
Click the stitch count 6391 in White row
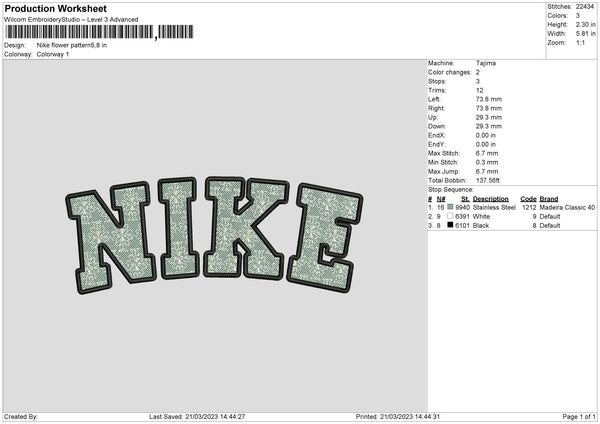(462, 217)
